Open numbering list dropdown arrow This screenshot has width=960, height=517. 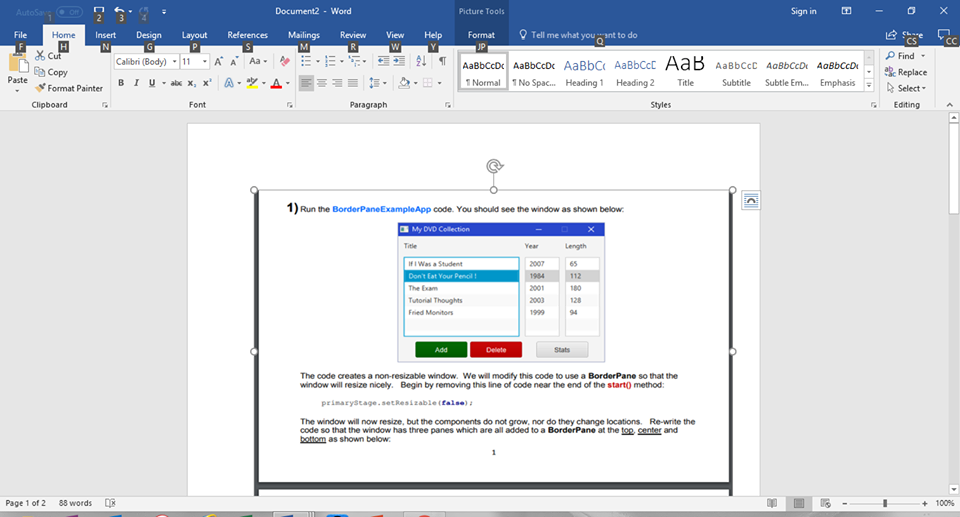(341, 61)
